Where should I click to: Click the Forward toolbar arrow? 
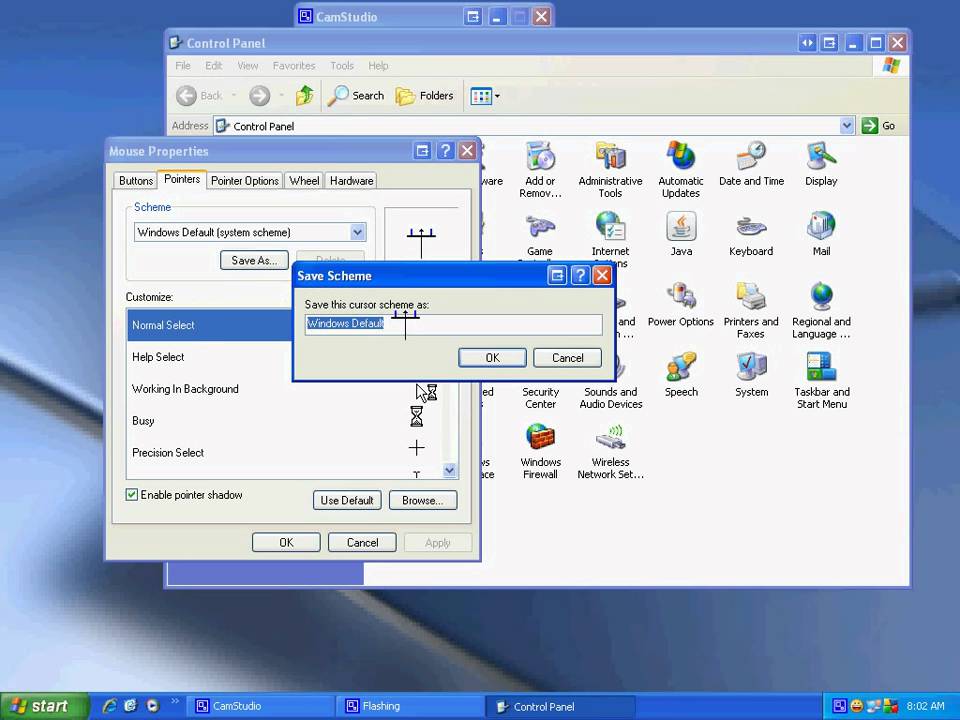[x=260, y=96]
